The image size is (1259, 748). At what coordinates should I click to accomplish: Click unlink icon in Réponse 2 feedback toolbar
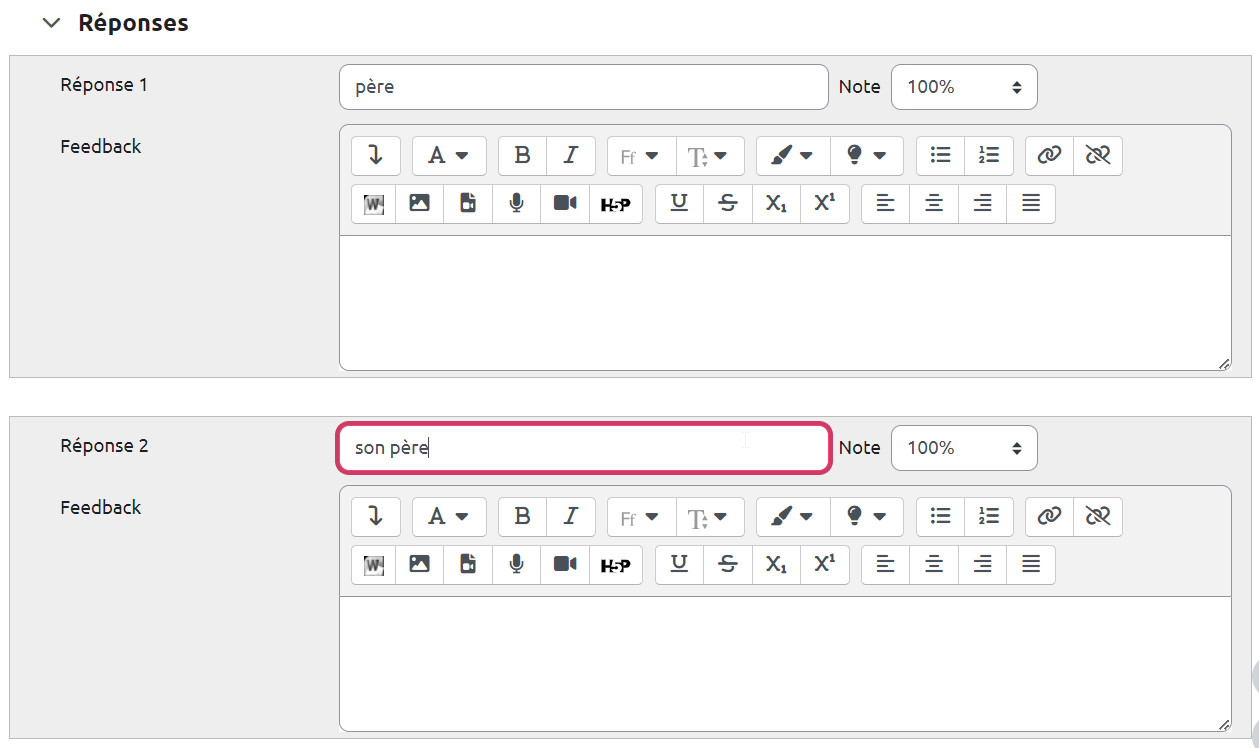tap(1098, 517)
